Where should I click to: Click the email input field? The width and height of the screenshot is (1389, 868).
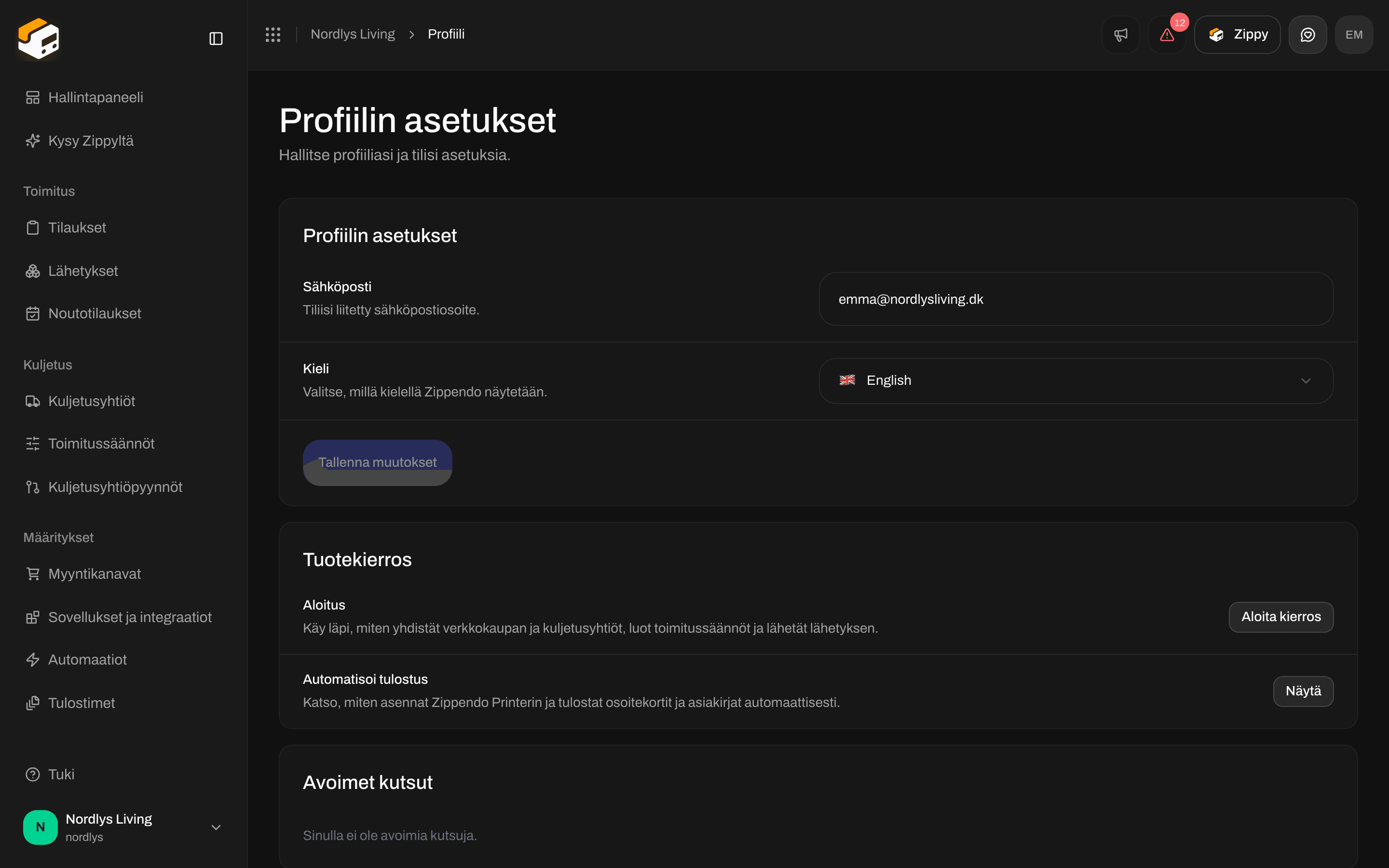coord(1076,299)
